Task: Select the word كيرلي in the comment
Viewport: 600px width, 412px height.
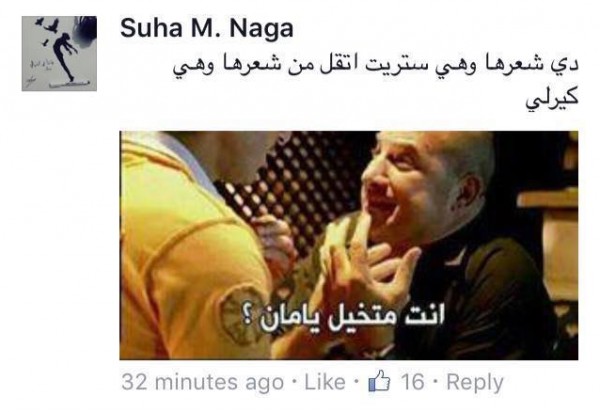Action: pyautogui.click(x=551, y=100)
